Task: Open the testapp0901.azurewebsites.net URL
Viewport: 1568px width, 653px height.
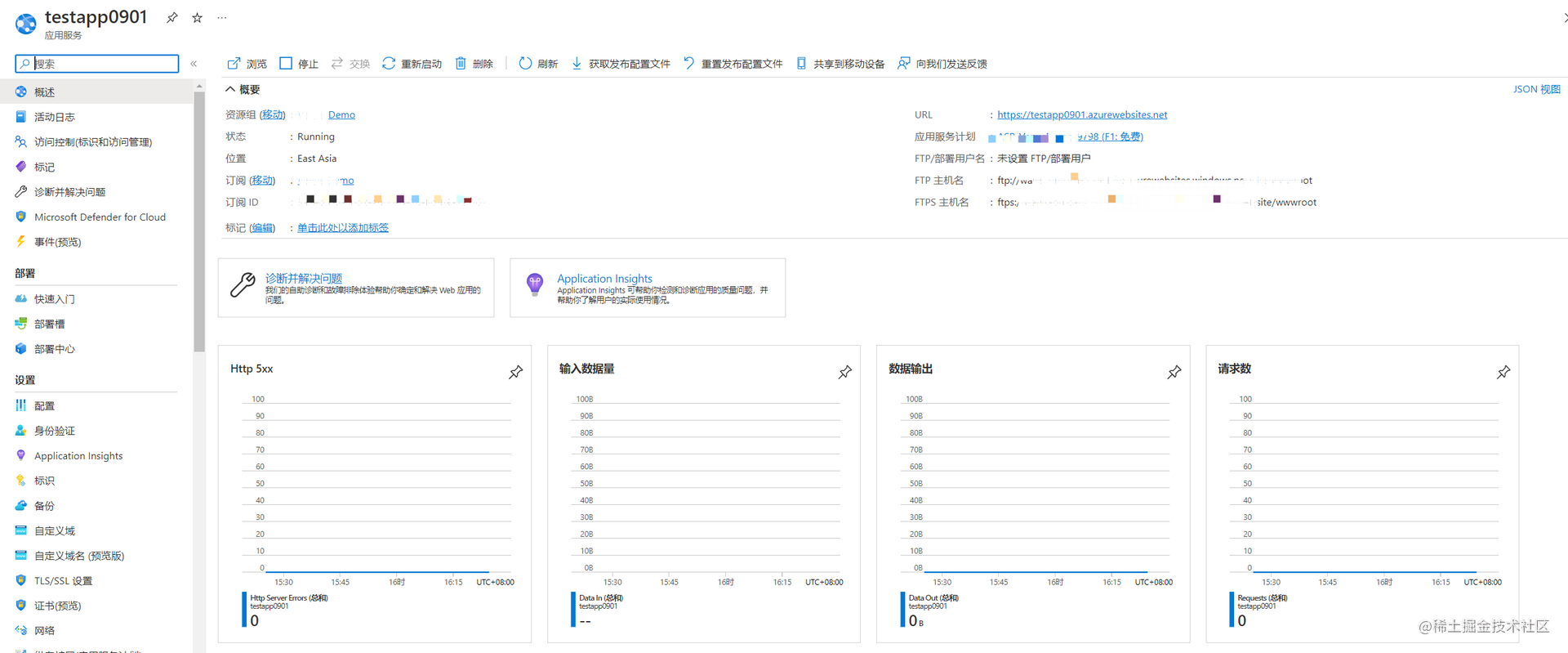Action: tap(1082, 115)
